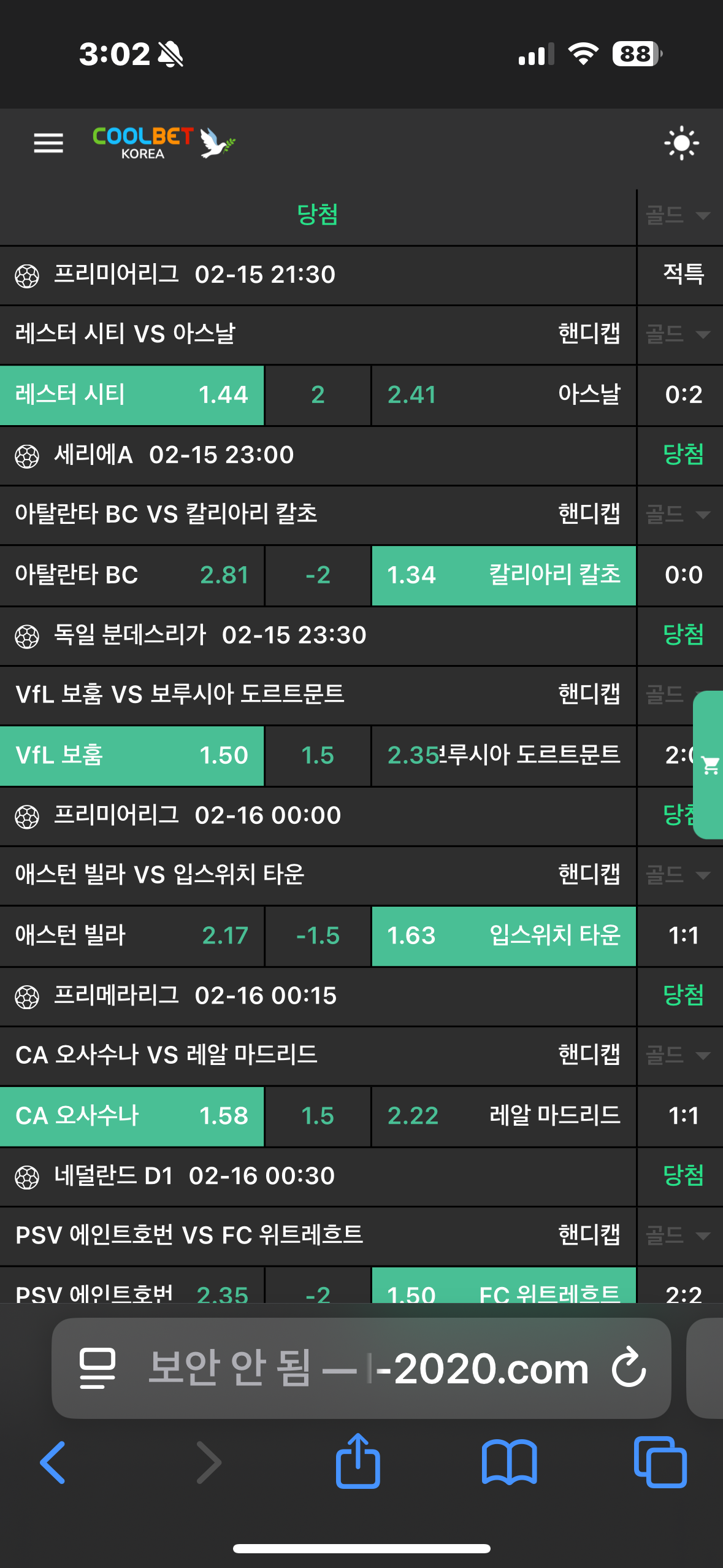Open page settings icon in address bar

coord(98,1367)
